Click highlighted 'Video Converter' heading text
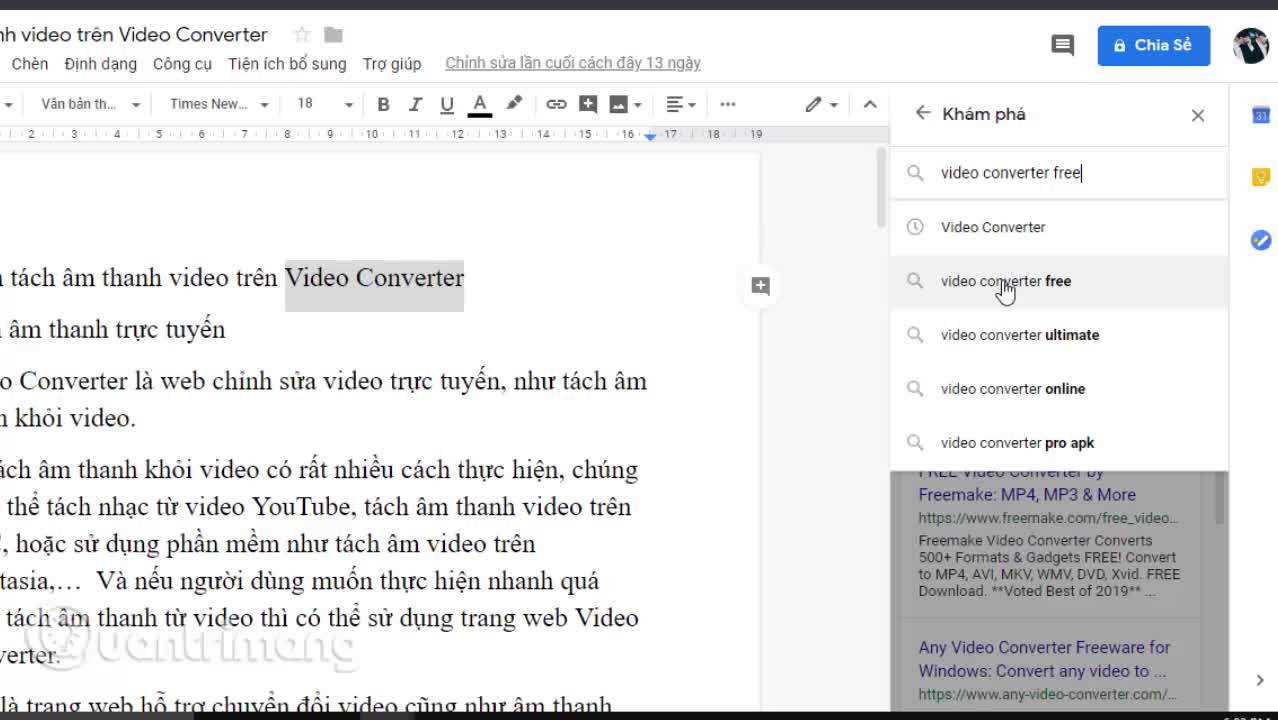Image resolution: width=1278 pixels, height=720 pixels. click(374, 278)
